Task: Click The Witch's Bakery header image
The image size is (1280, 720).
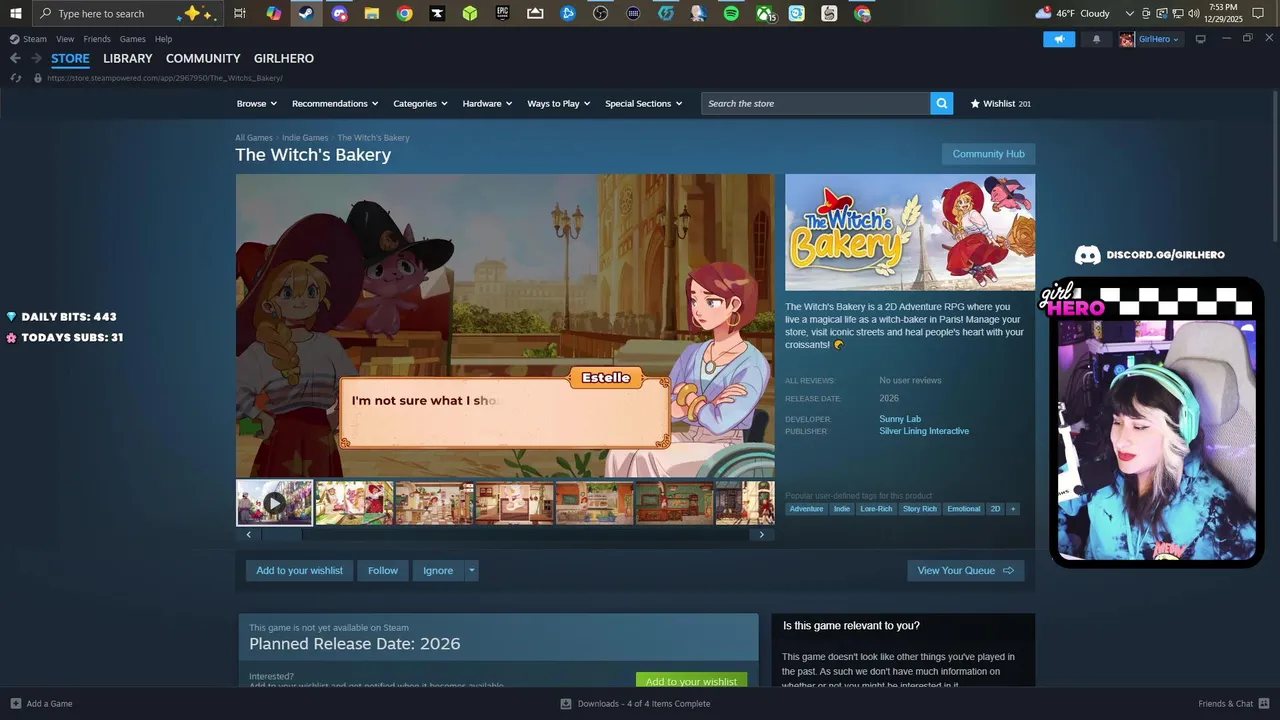Action: pyautogui.click(x=910, y=232)
